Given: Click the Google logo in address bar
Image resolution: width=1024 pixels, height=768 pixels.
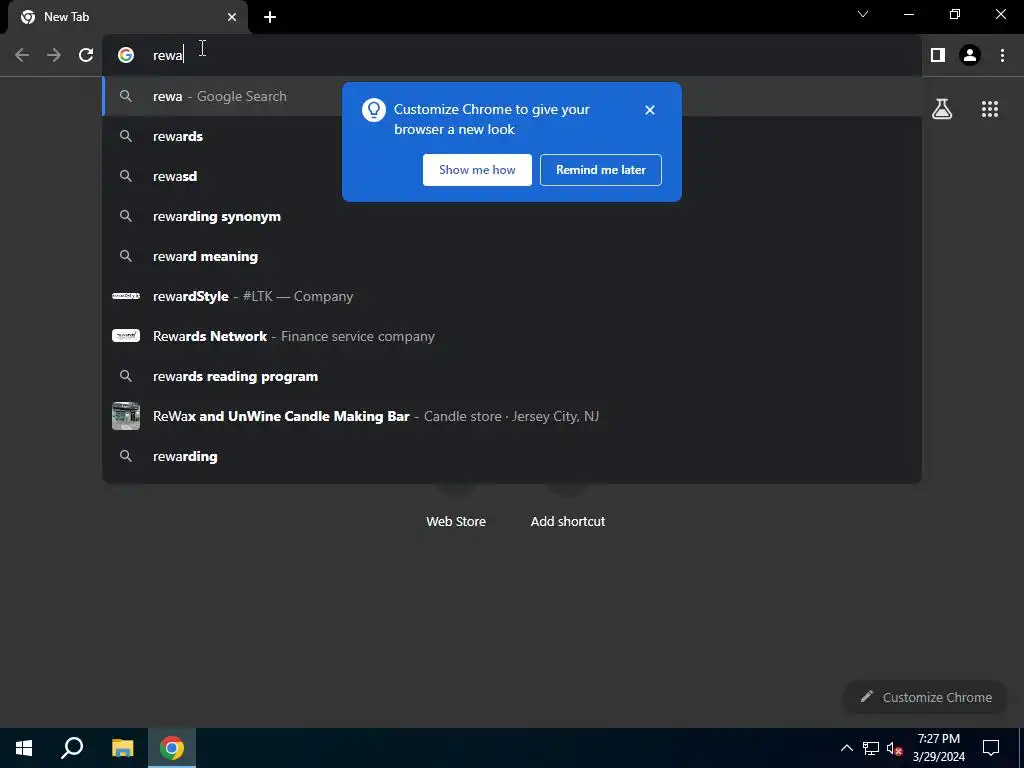Looking at the screenshot, I should [x=126, y=55].
